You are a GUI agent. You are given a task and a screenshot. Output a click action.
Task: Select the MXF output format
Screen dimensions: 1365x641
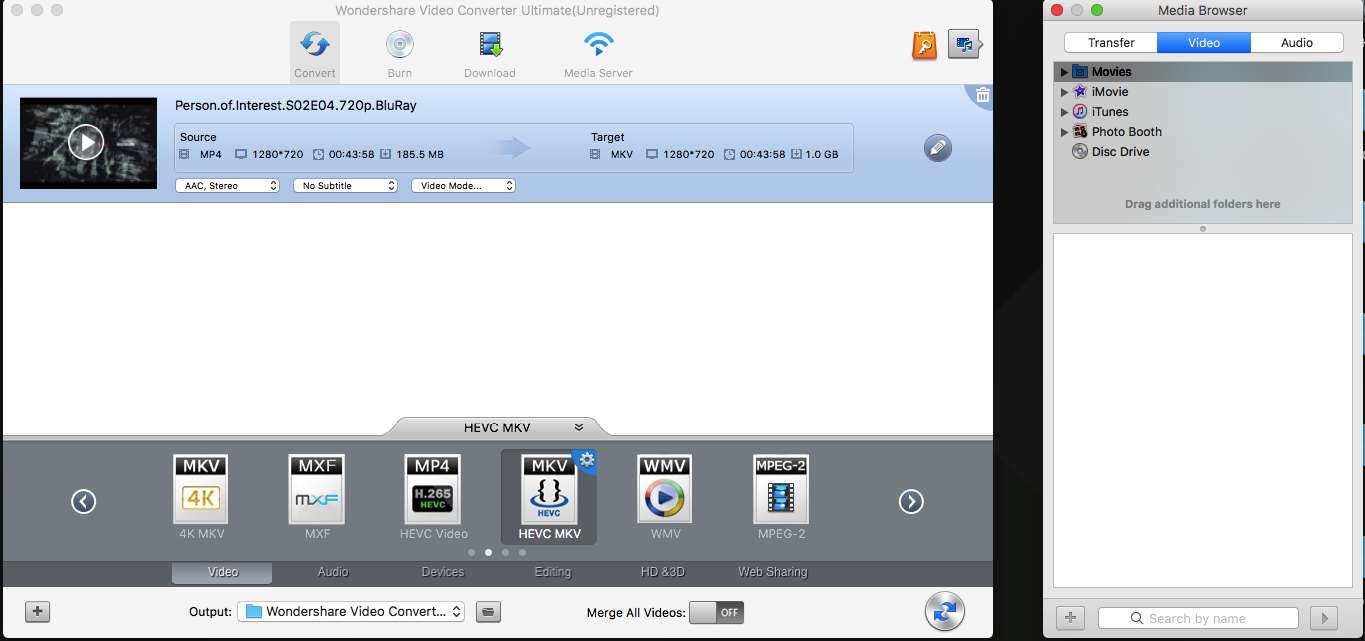coord(316,490)
